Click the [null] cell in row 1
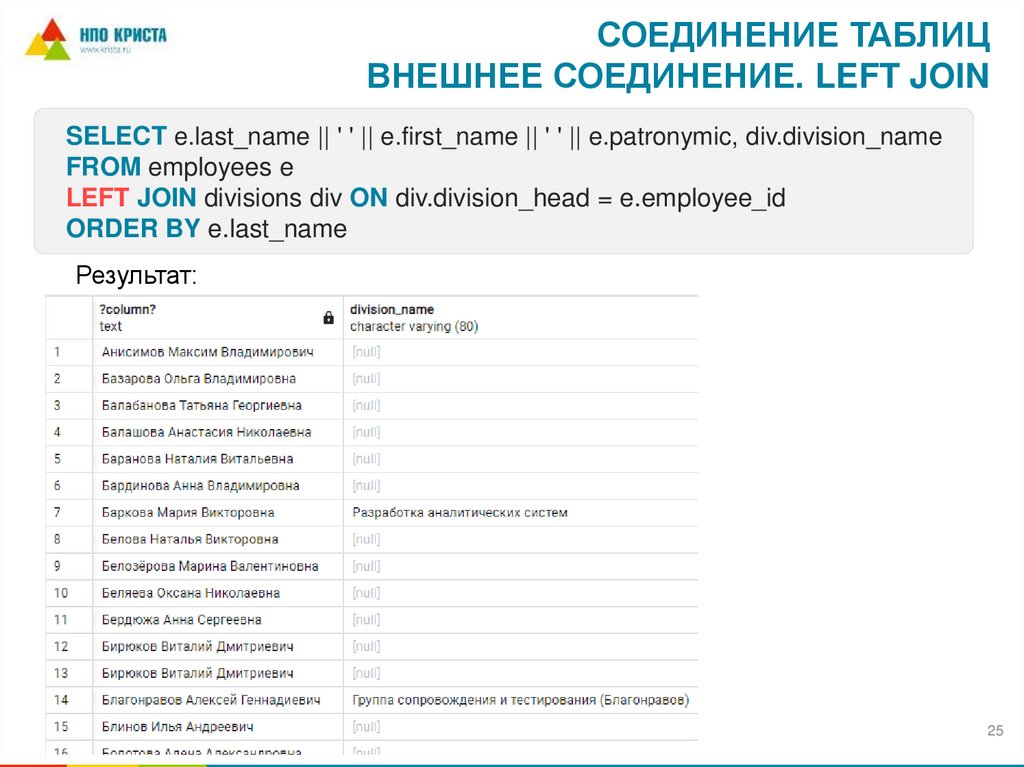This screenshot has width=1024, height=767. 364,351
